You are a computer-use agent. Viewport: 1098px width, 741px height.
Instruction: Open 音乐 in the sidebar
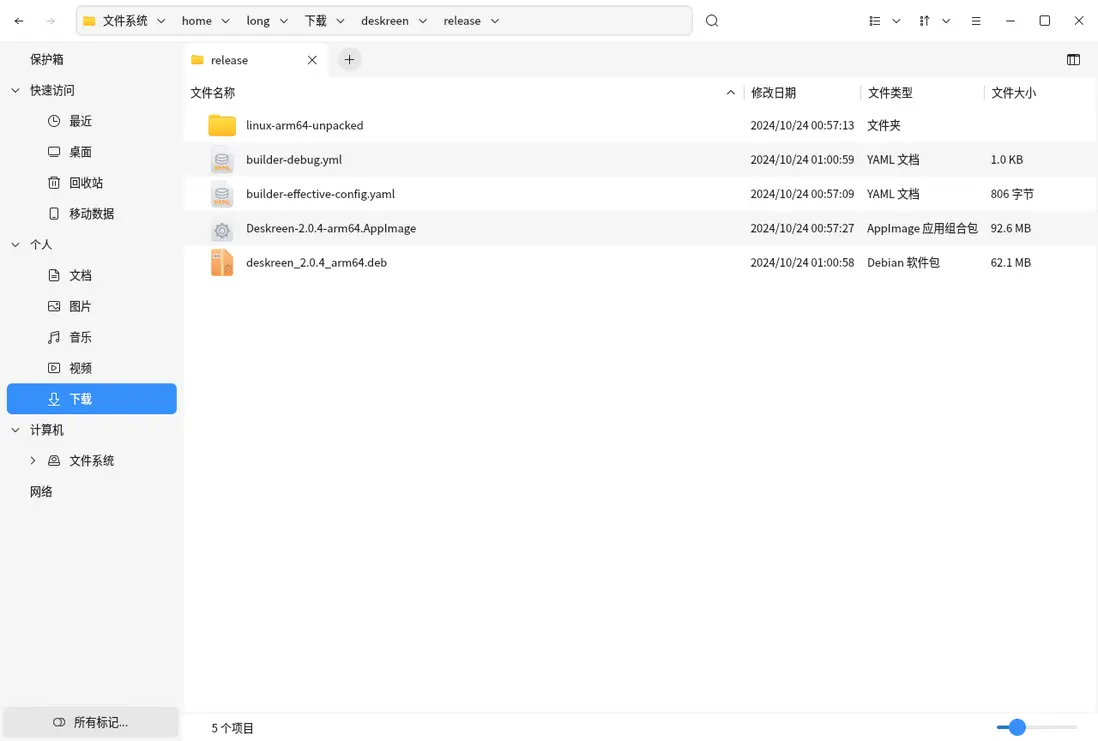pyautogui.click(x=92, y=337)
